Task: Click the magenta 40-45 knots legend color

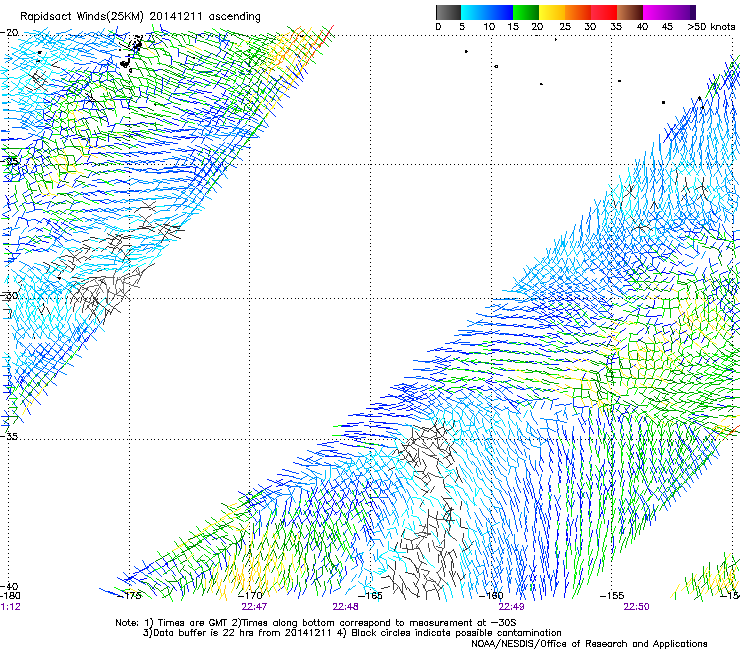Action: [656, 12]
